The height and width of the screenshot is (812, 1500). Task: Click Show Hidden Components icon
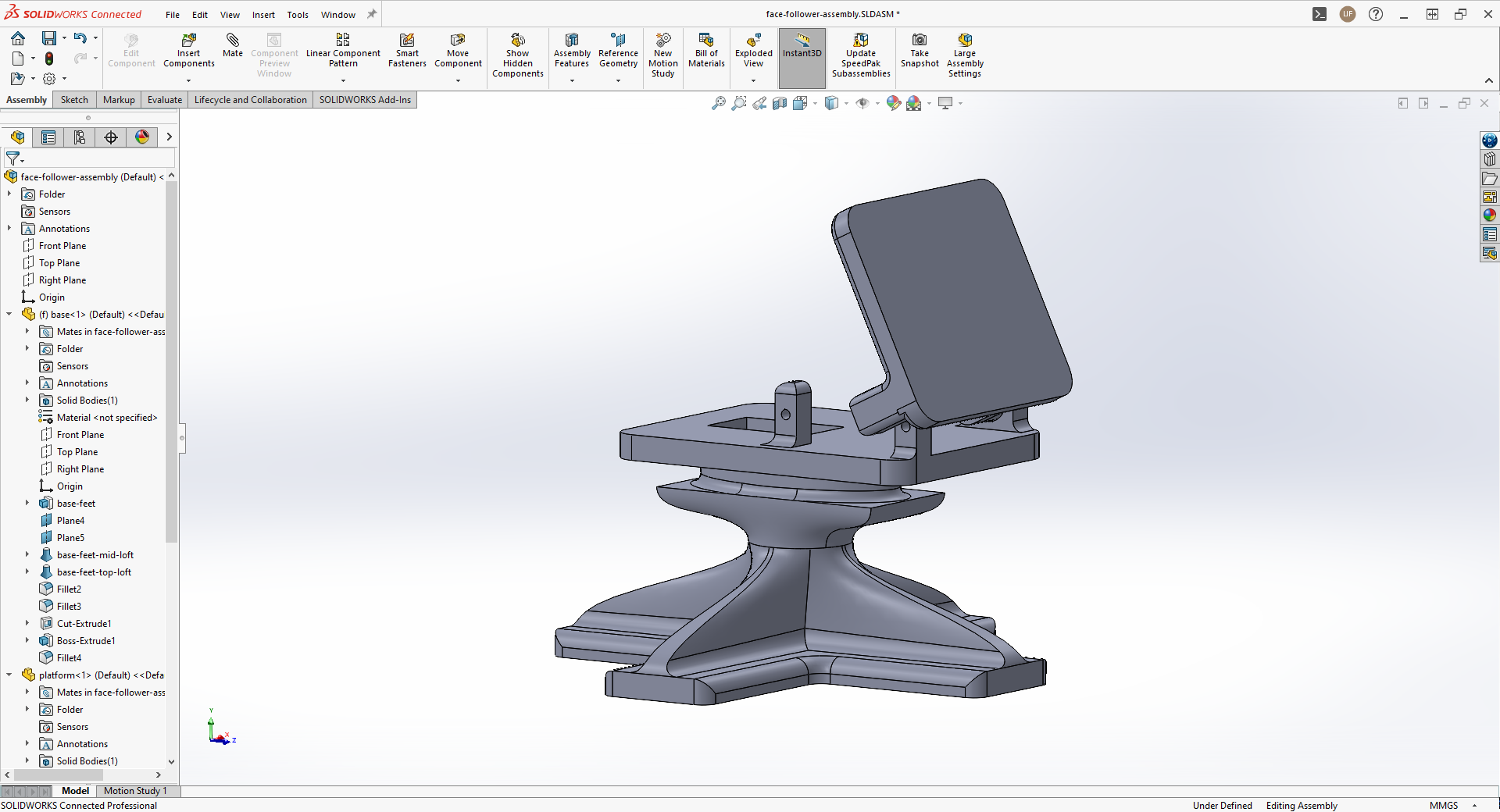[x=517, y=55]
